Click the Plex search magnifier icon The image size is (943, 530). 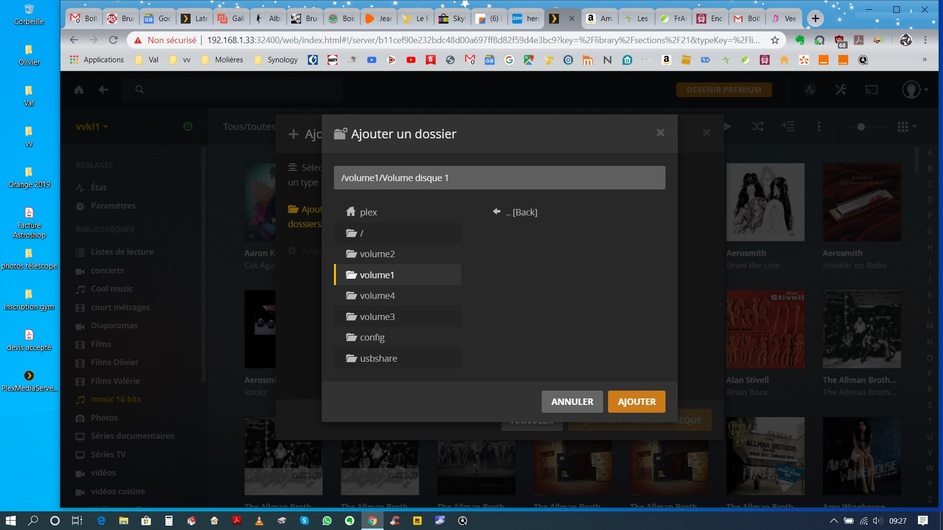click(x=140, y=90)
